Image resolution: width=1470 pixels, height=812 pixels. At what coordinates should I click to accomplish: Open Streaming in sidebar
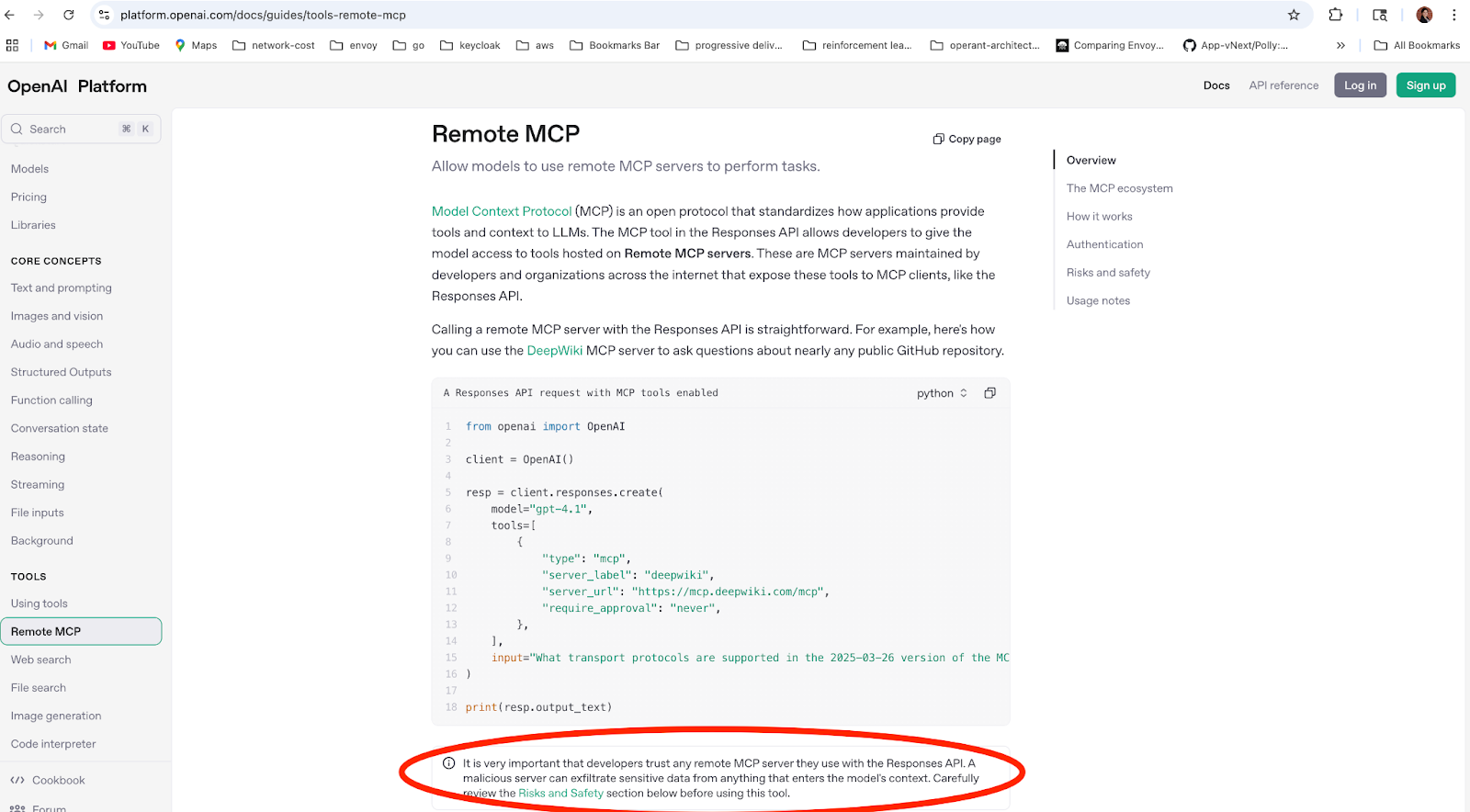(38, 484)
